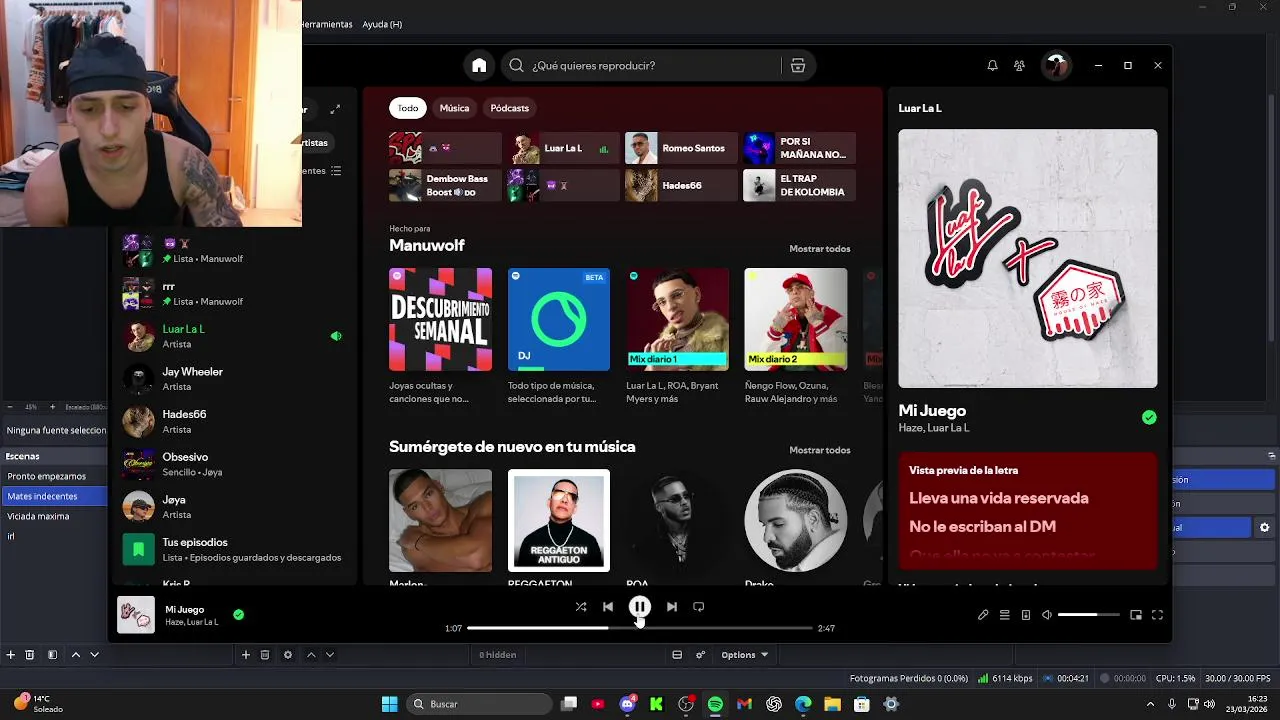Image resolution: width=1280 pixels, height=720 pixels.
Task: Open the Descubrimiento Semanal playlist card
Action: [440, 319]
